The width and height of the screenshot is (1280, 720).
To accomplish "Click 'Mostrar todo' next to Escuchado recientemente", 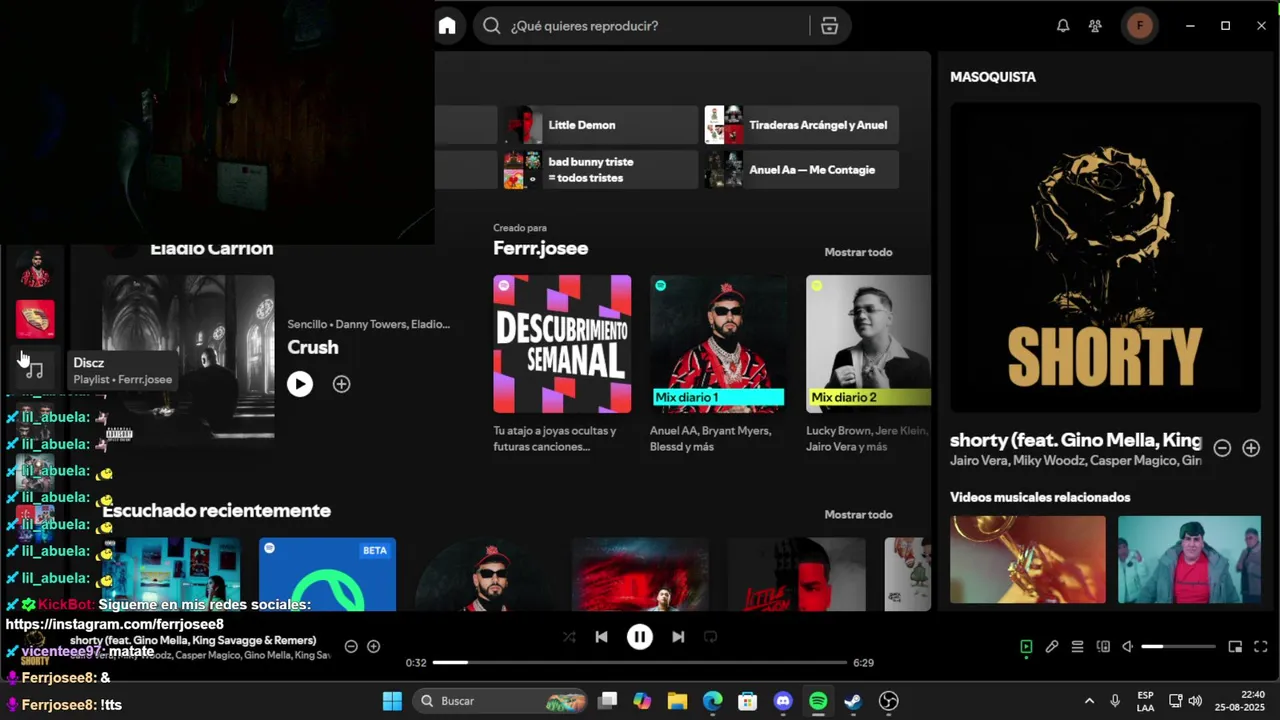I will (858, 514).
